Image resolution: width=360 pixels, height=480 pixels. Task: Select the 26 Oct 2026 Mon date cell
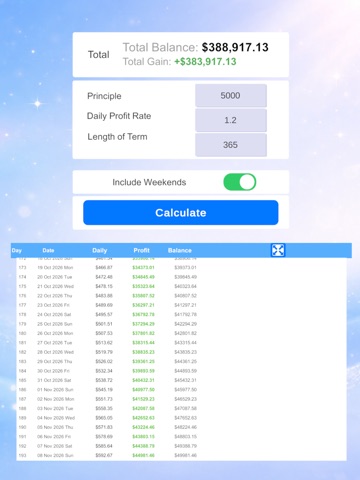tap(55, 333)
